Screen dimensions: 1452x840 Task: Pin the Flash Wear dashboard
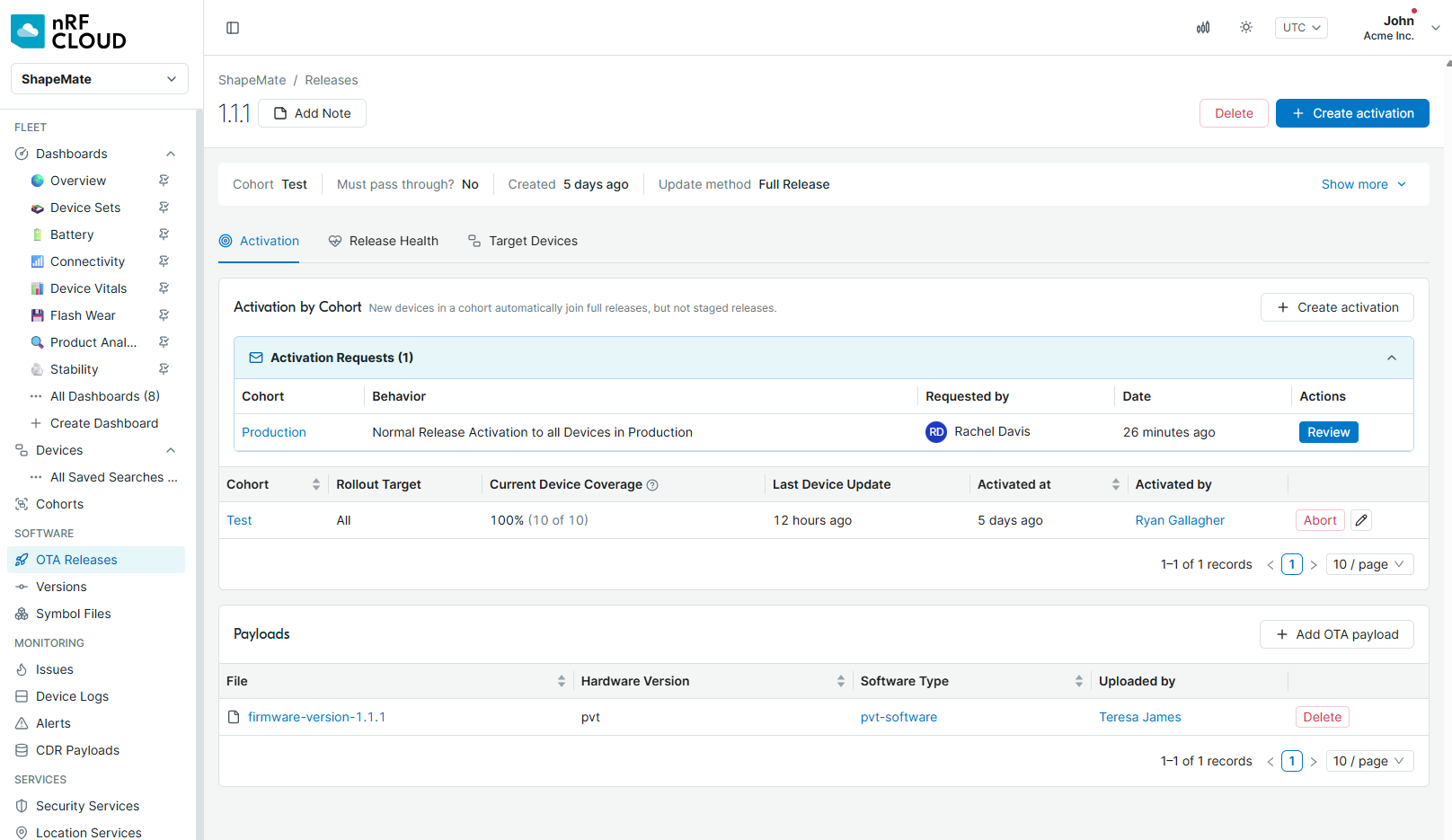(164, 315)
